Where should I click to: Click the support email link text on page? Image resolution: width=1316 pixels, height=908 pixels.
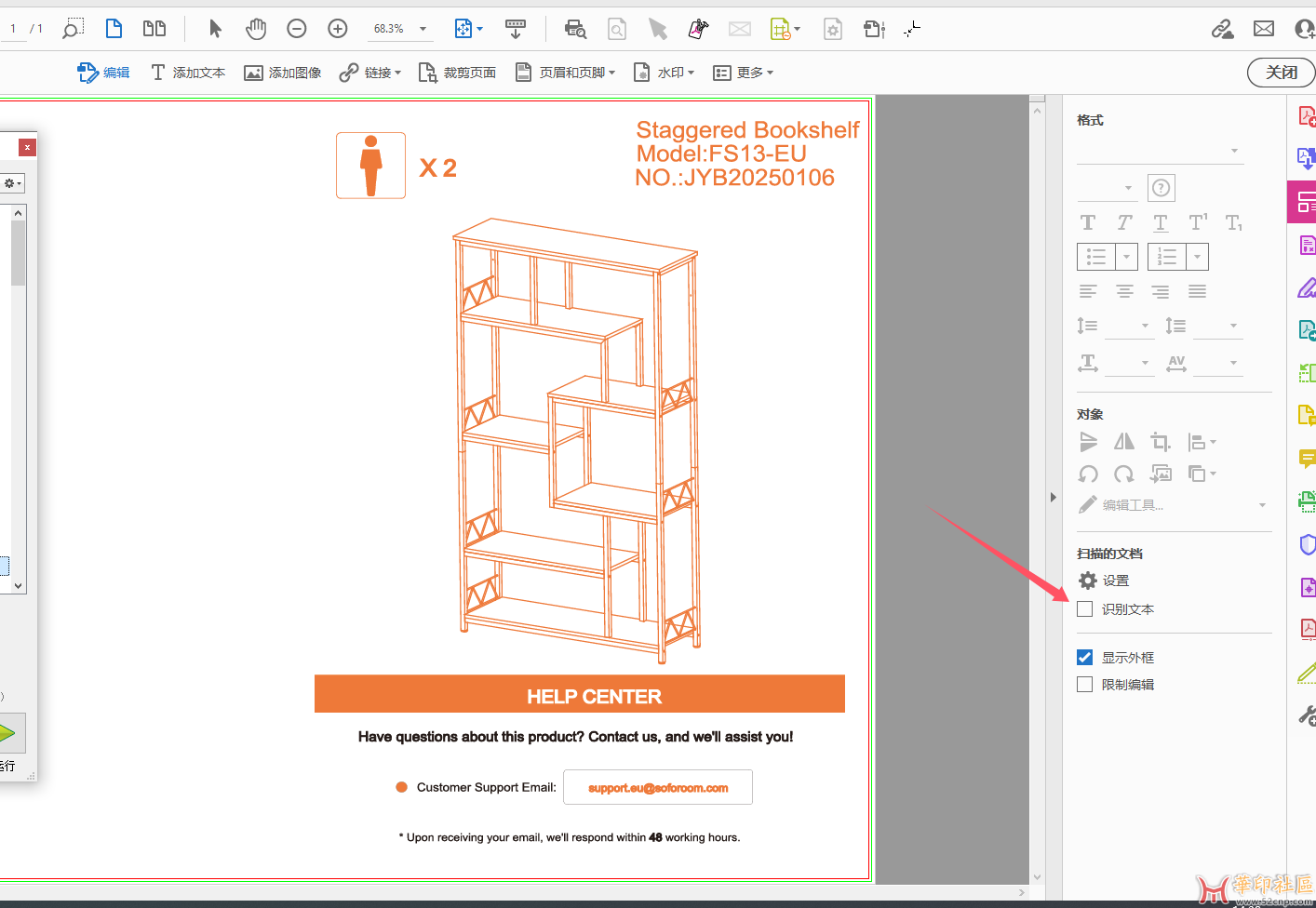tap(658, 788)
